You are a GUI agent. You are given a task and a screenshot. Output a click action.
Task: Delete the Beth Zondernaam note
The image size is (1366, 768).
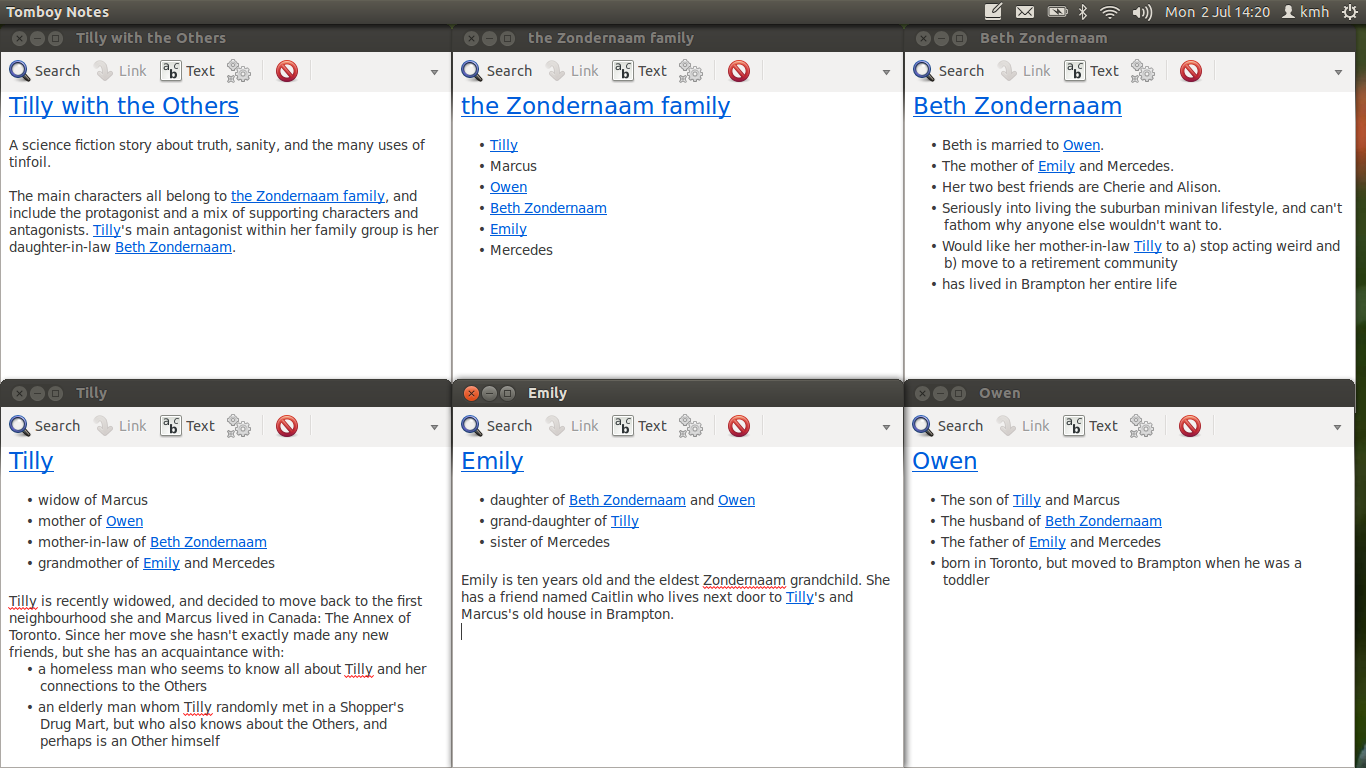coord(1191,71)
